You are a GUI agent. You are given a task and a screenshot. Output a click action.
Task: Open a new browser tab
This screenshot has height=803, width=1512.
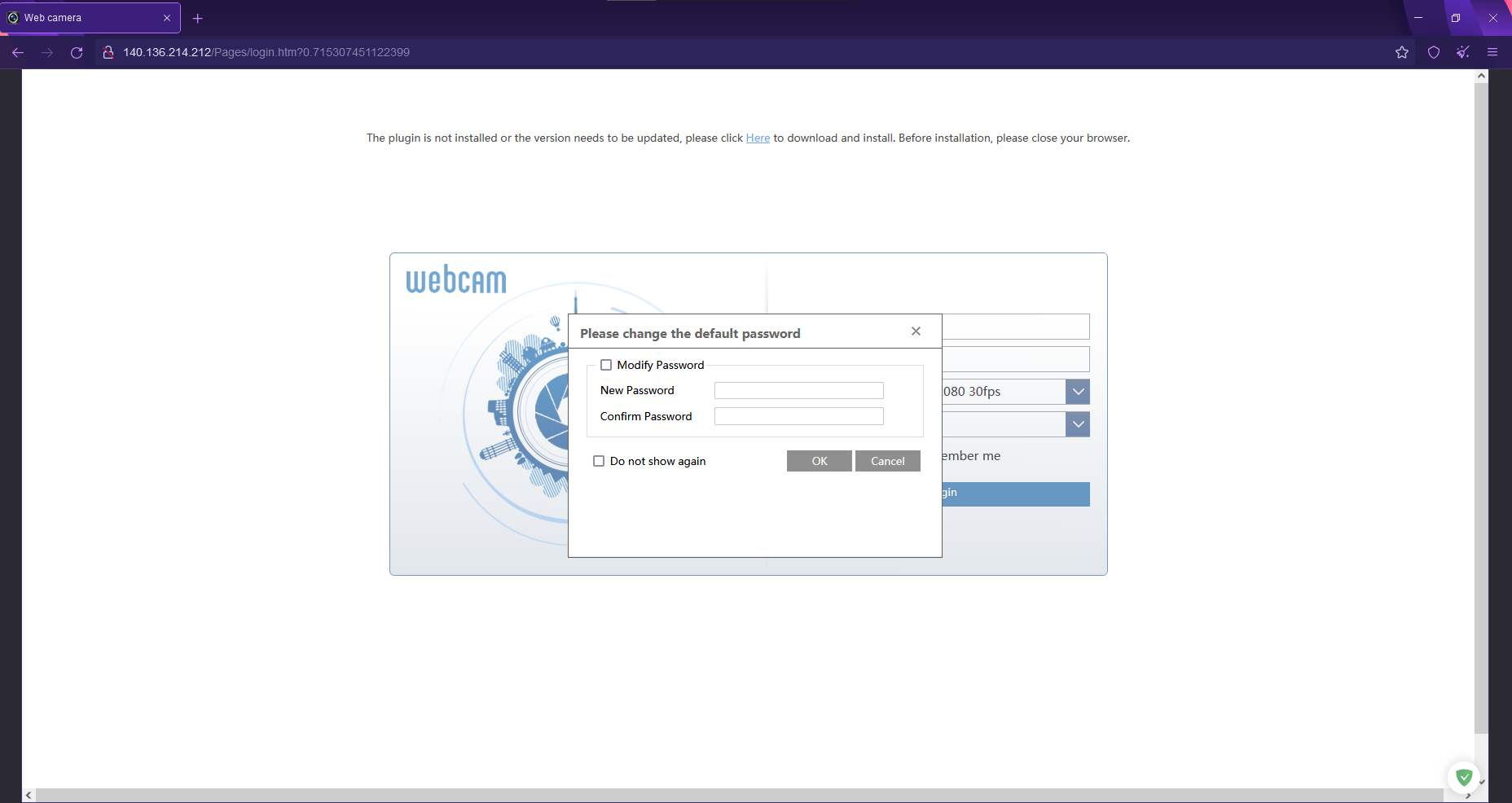(x=197, y=18)
